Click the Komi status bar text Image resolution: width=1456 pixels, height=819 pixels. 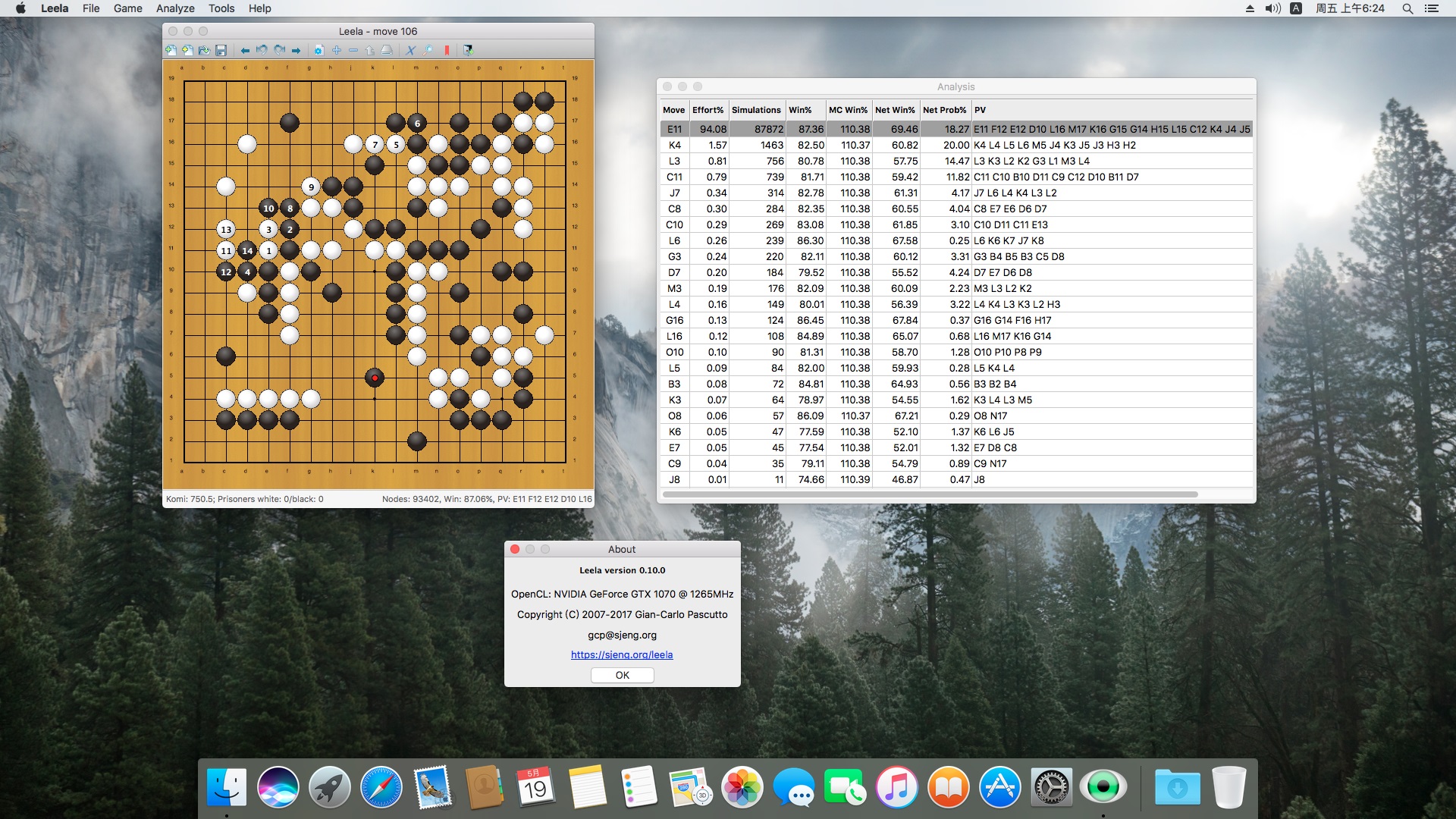tap(244, 499)
